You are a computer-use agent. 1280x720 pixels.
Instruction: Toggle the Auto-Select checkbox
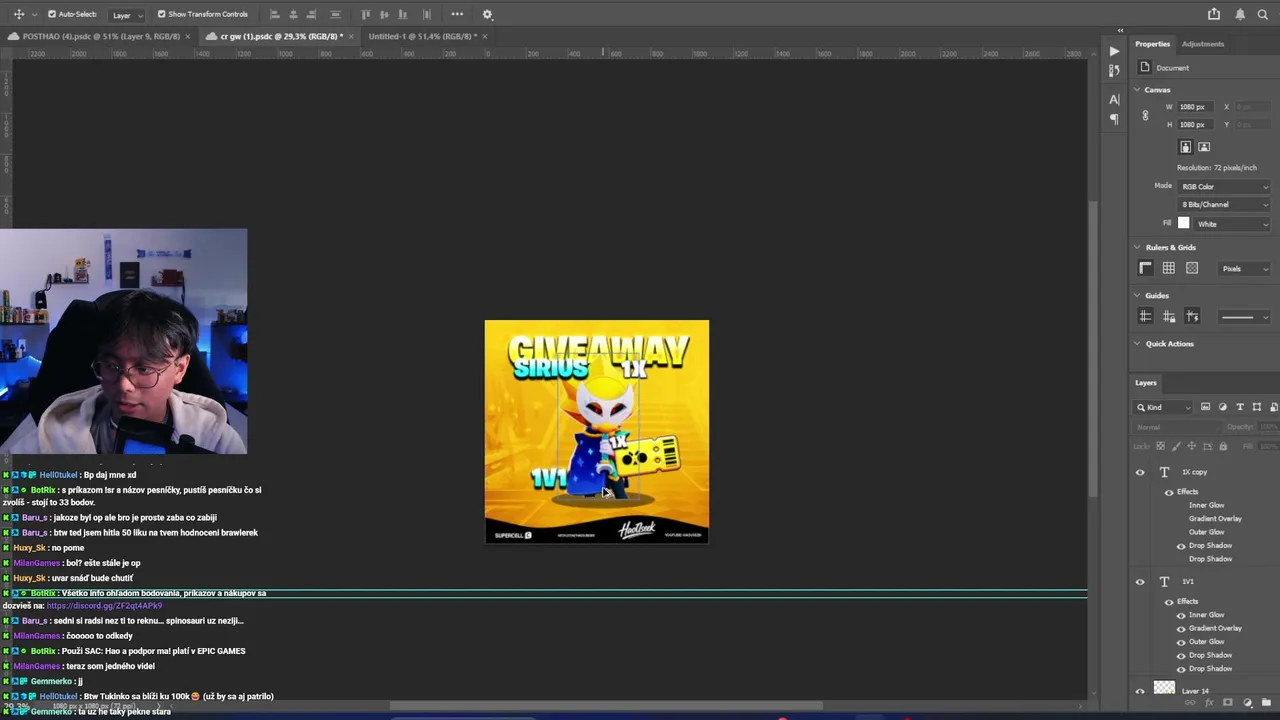(x=52, y=14)
